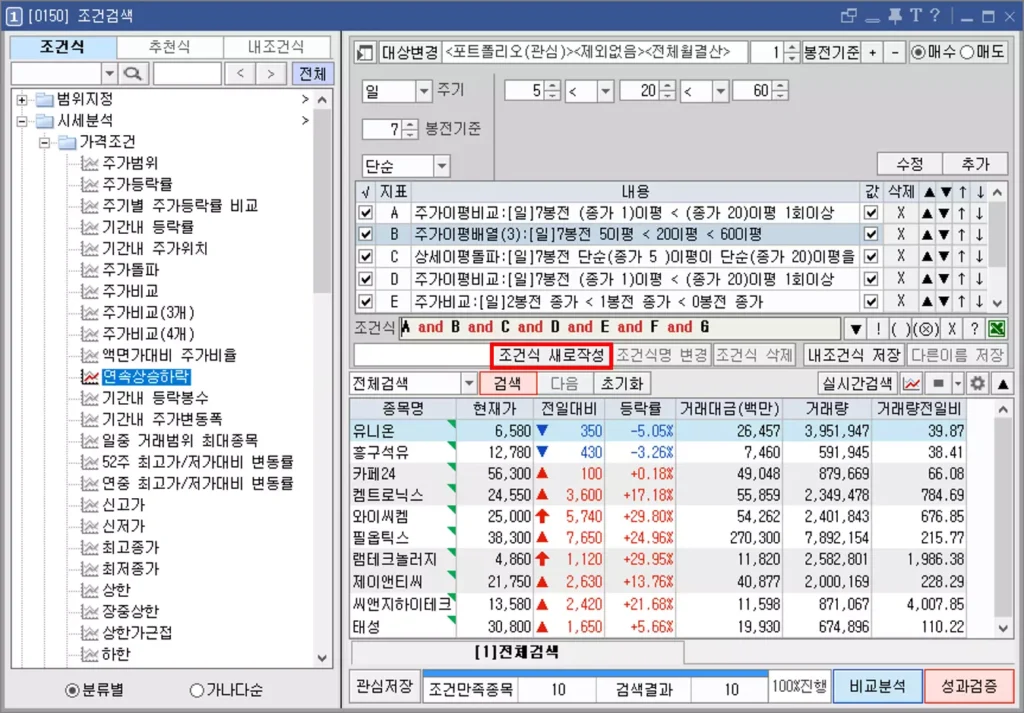Click the (⊗) remove-parentheses icon
The image size is (1024, 713).
pyautogui.click(x=925, y=328)
